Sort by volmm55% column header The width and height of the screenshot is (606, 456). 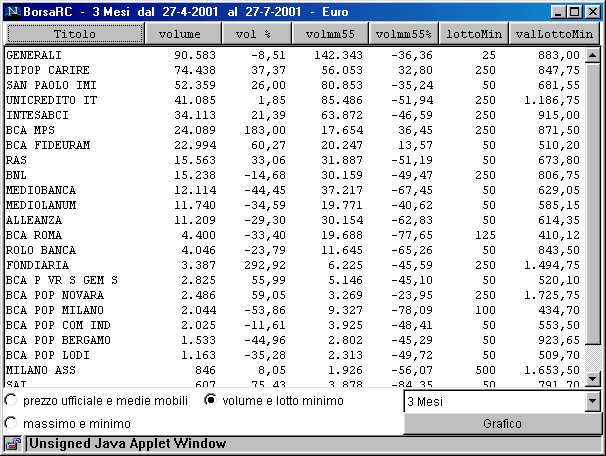pos(404,34)
